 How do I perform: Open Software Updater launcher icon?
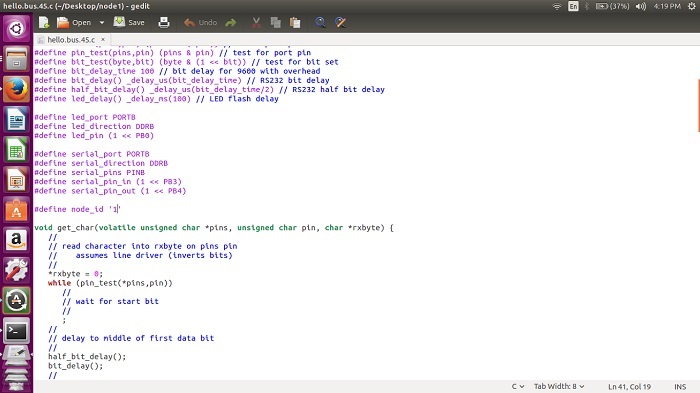[x=17, y=300]
